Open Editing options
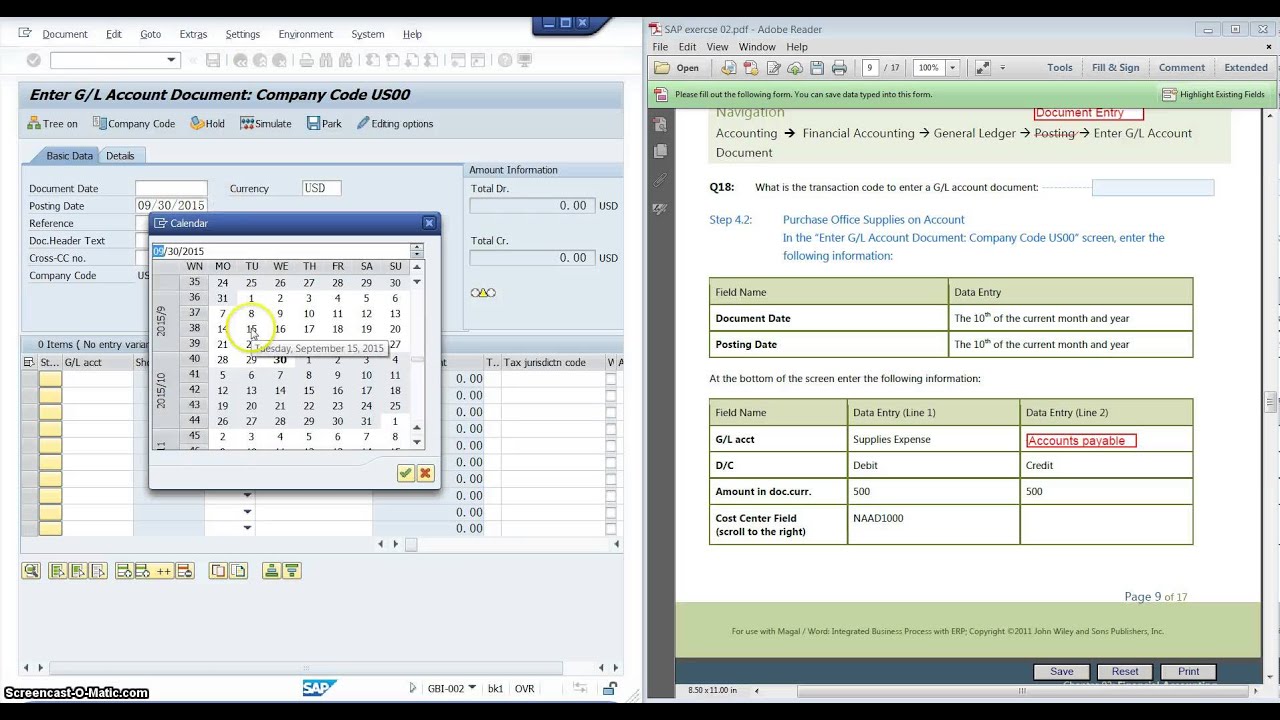This screenshot has width=1280, height=720. pos(395,124)
